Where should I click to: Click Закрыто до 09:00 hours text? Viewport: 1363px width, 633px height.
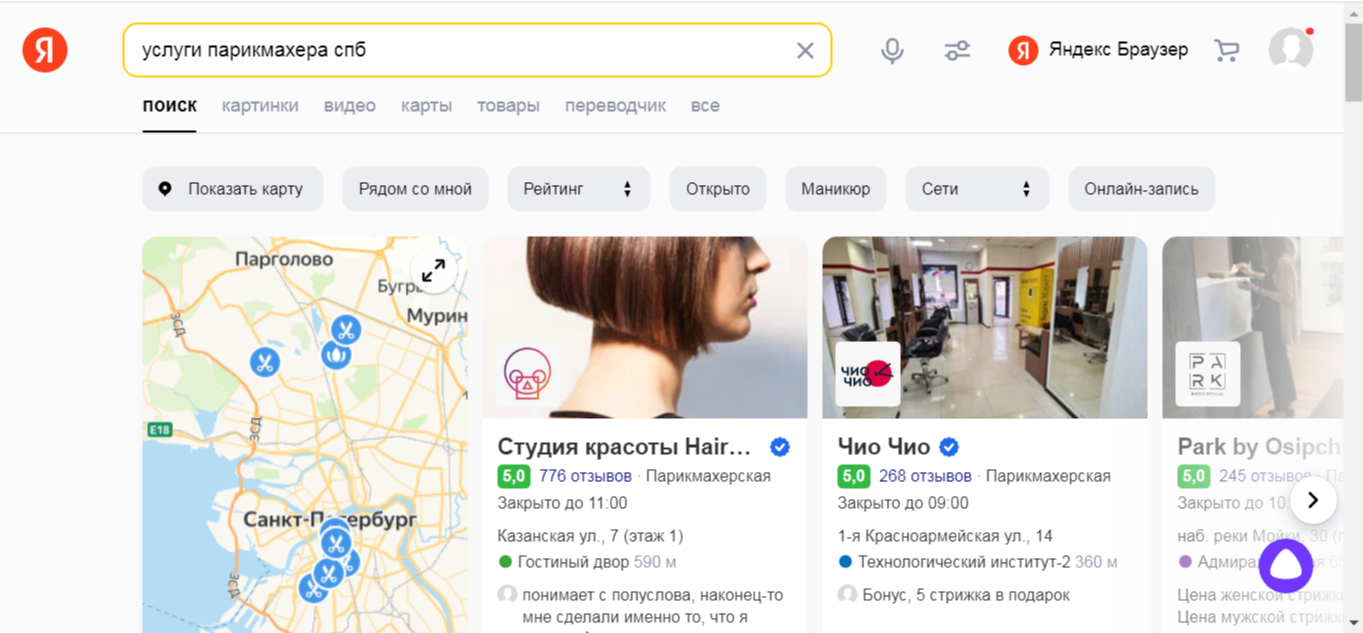(x=903, y=503)
